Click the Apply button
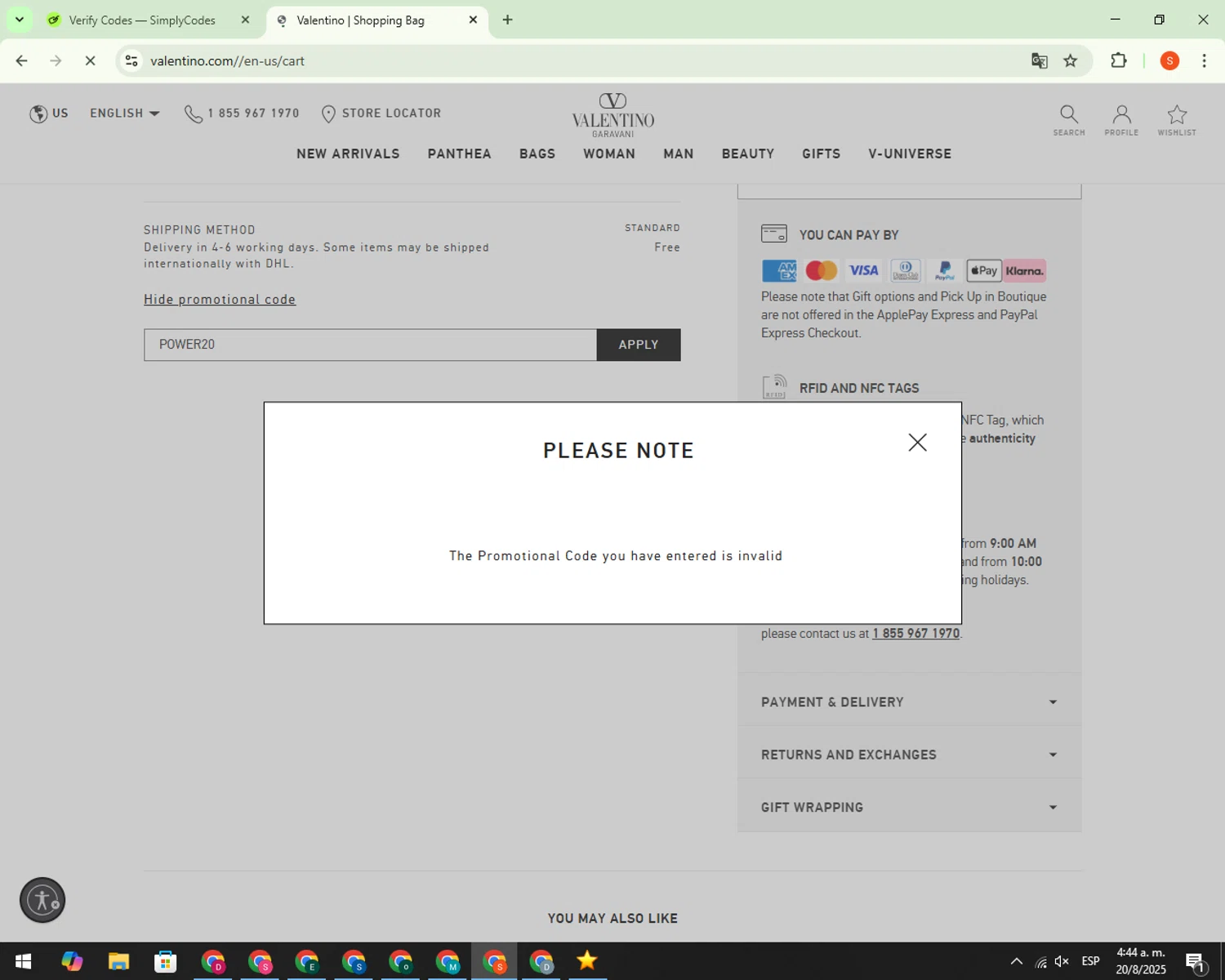 [639, 345]
